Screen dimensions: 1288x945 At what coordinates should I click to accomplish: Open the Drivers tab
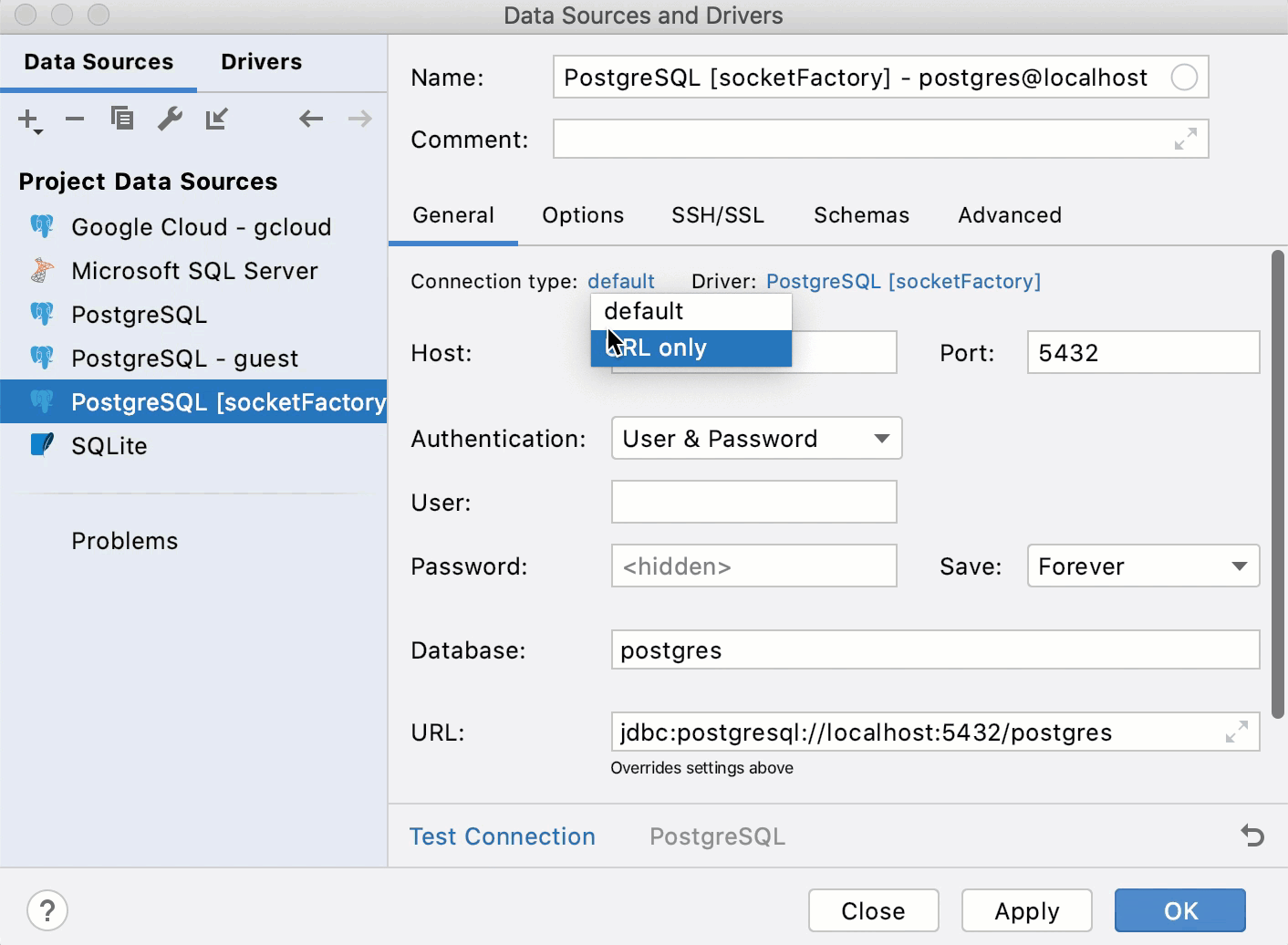[x=261, y=62]
